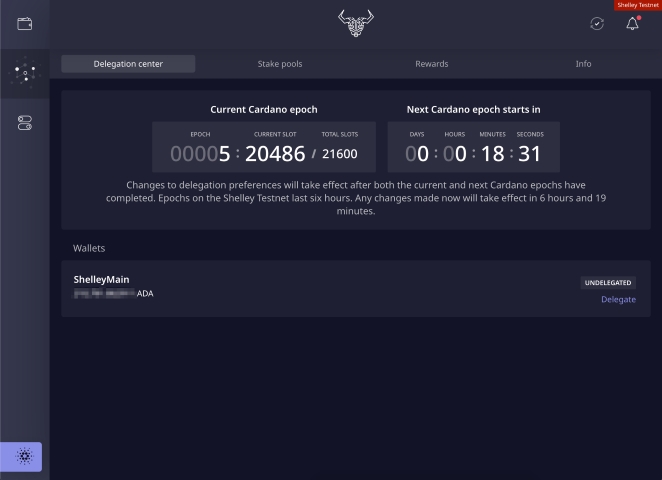Select the staking delegation sidebar icon

pos(24,73)
